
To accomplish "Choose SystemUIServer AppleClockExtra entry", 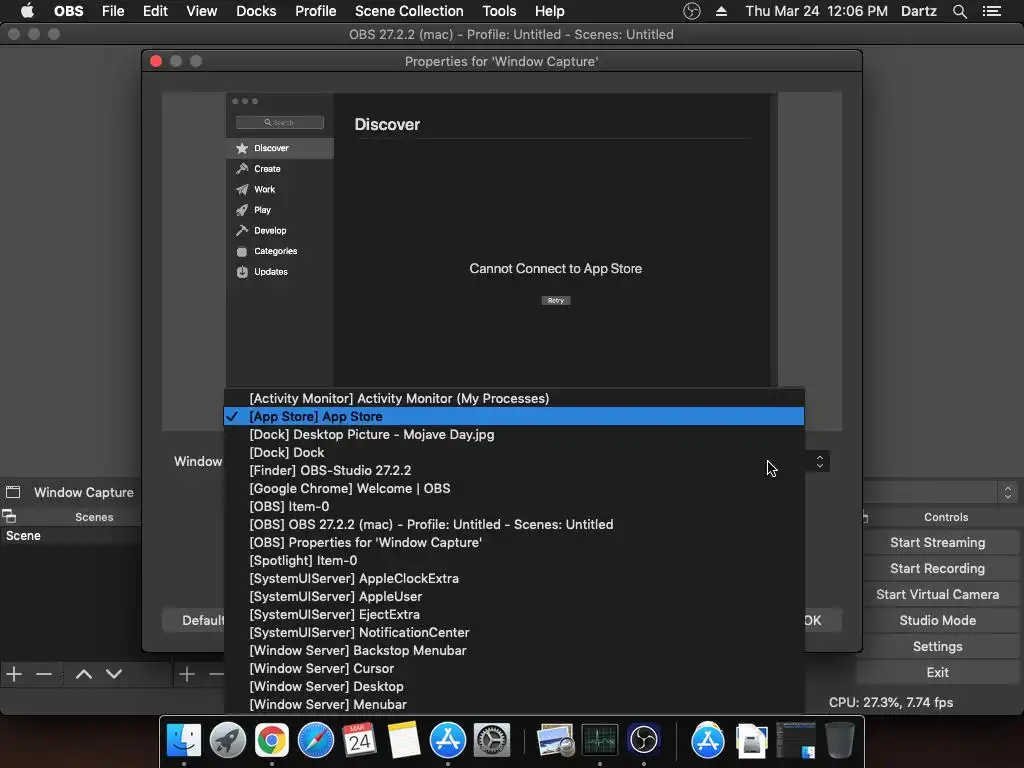I will pos(514,579).
